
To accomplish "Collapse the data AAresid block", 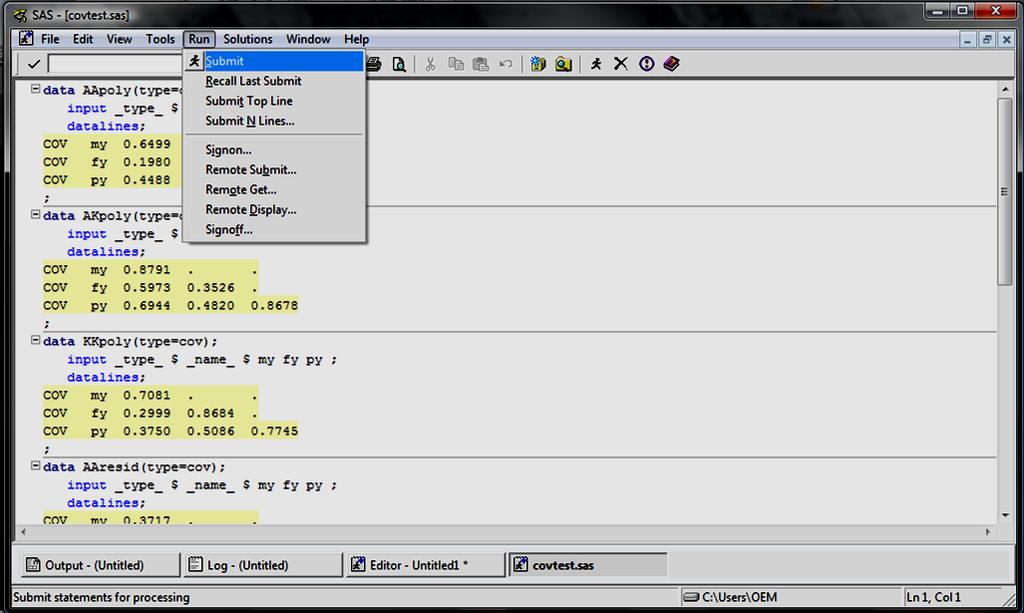I will (x=35, y=465).
